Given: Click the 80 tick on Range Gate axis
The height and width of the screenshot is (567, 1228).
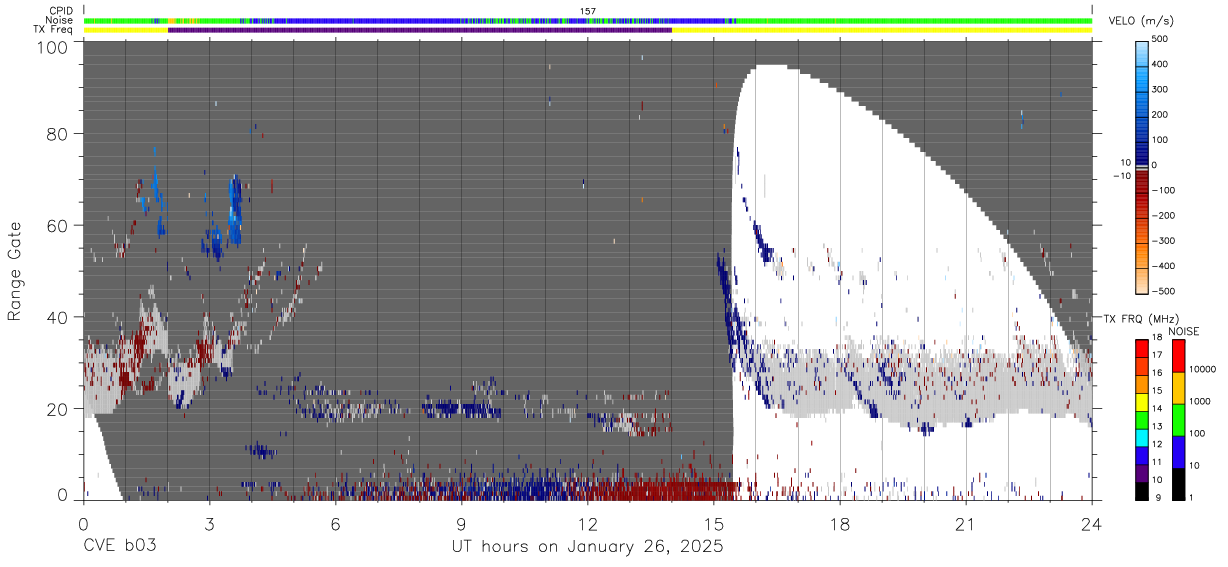Looking at the screenshot, I should (57, 134).
